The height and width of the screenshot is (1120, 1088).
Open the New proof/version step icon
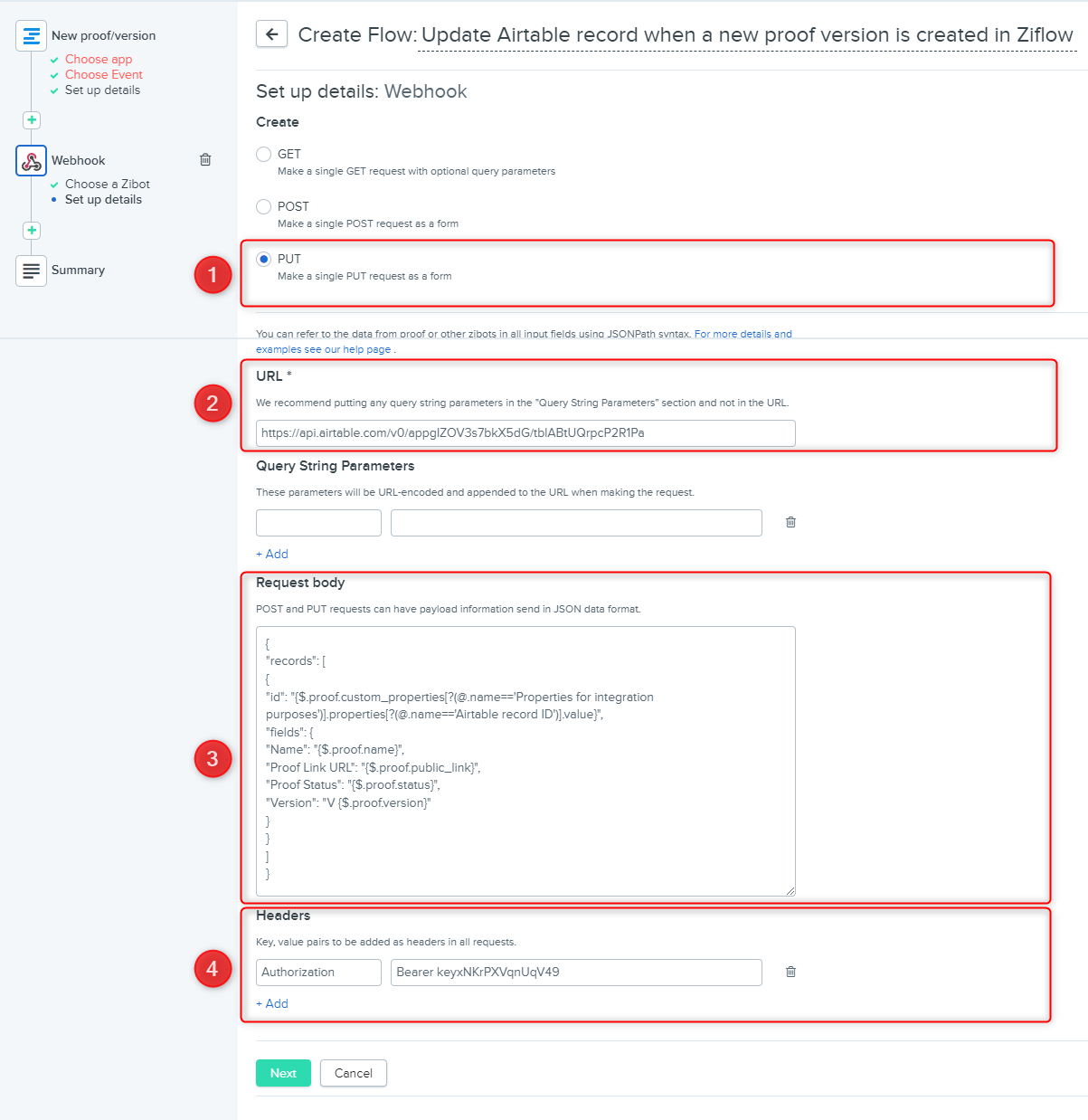(x=31, y=36)
